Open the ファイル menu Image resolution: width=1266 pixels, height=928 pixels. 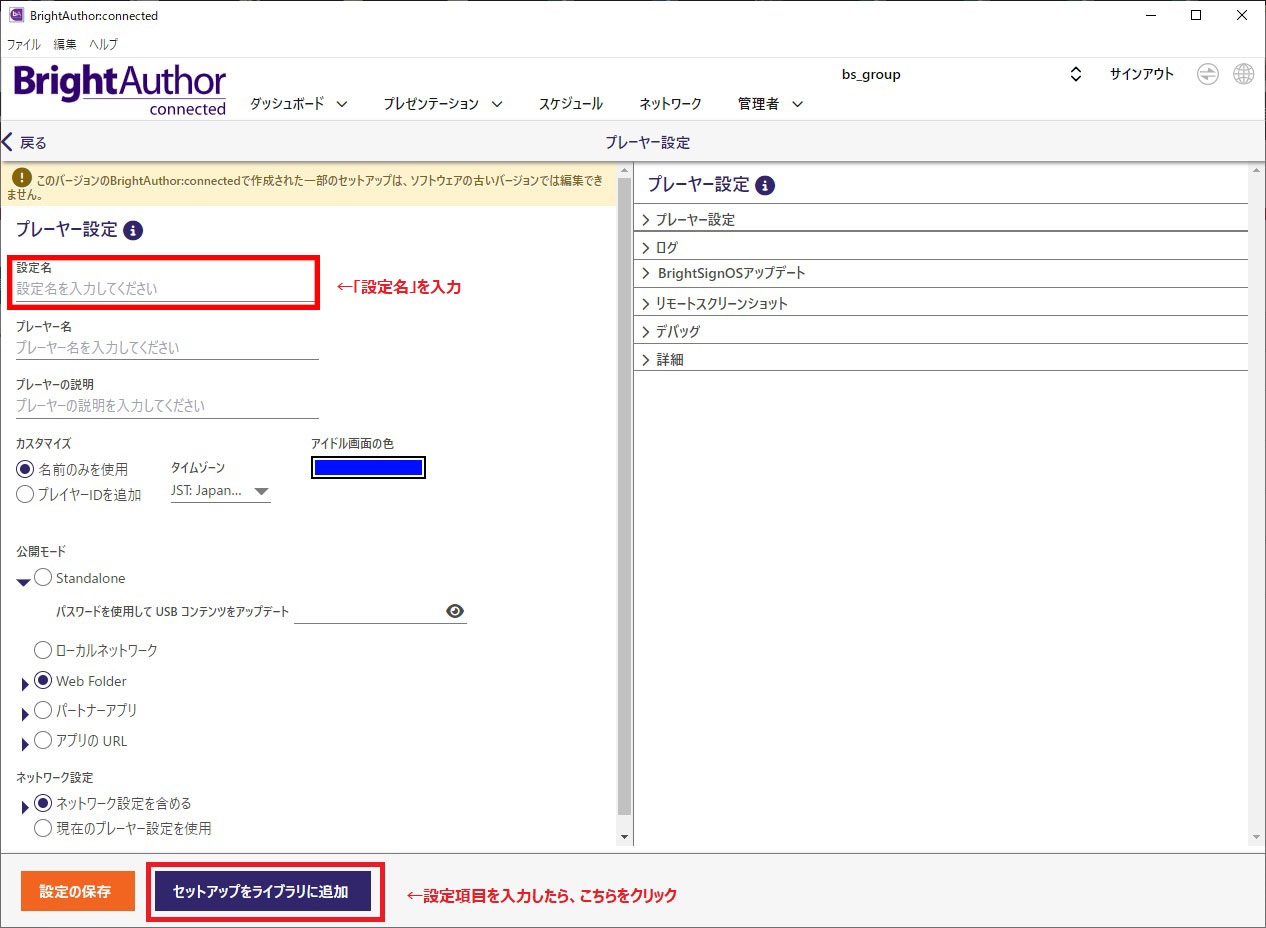tap(24, 44)
